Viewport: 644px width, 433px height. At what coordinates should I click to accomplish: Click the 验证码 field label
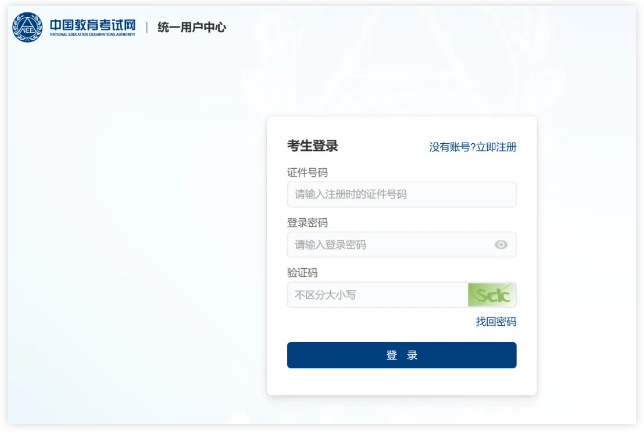click(x=302, y=273)
